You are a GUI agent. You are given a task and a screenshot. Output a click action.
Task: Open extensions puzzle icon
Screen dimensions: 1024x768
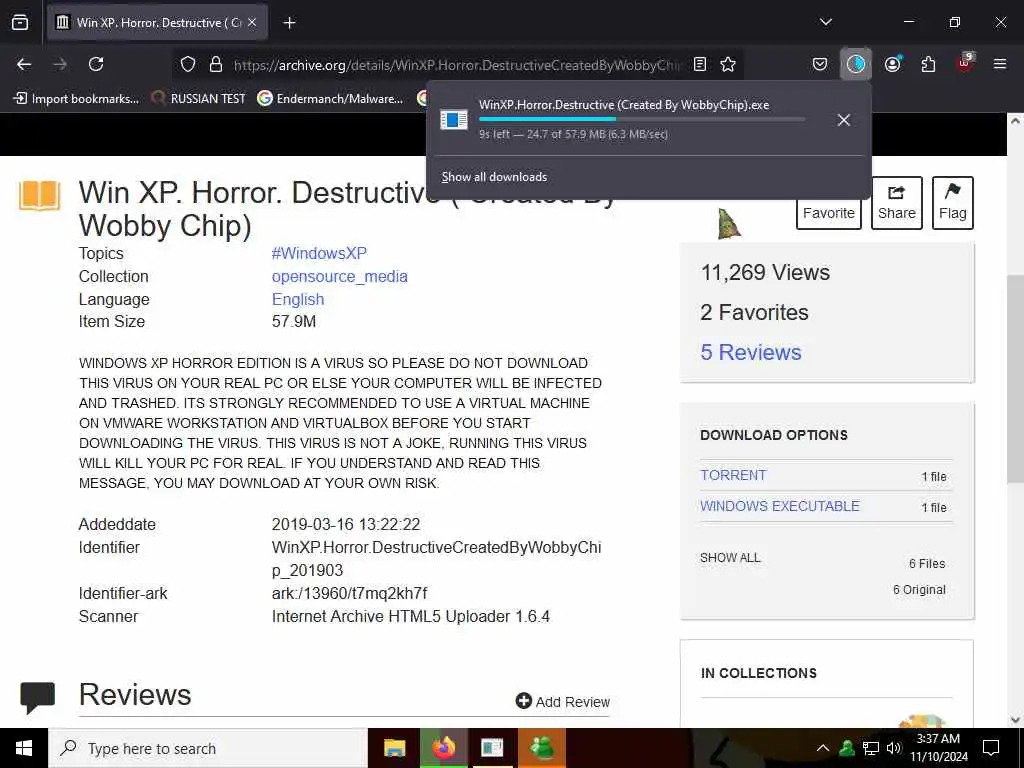click(x=928, y=64)
